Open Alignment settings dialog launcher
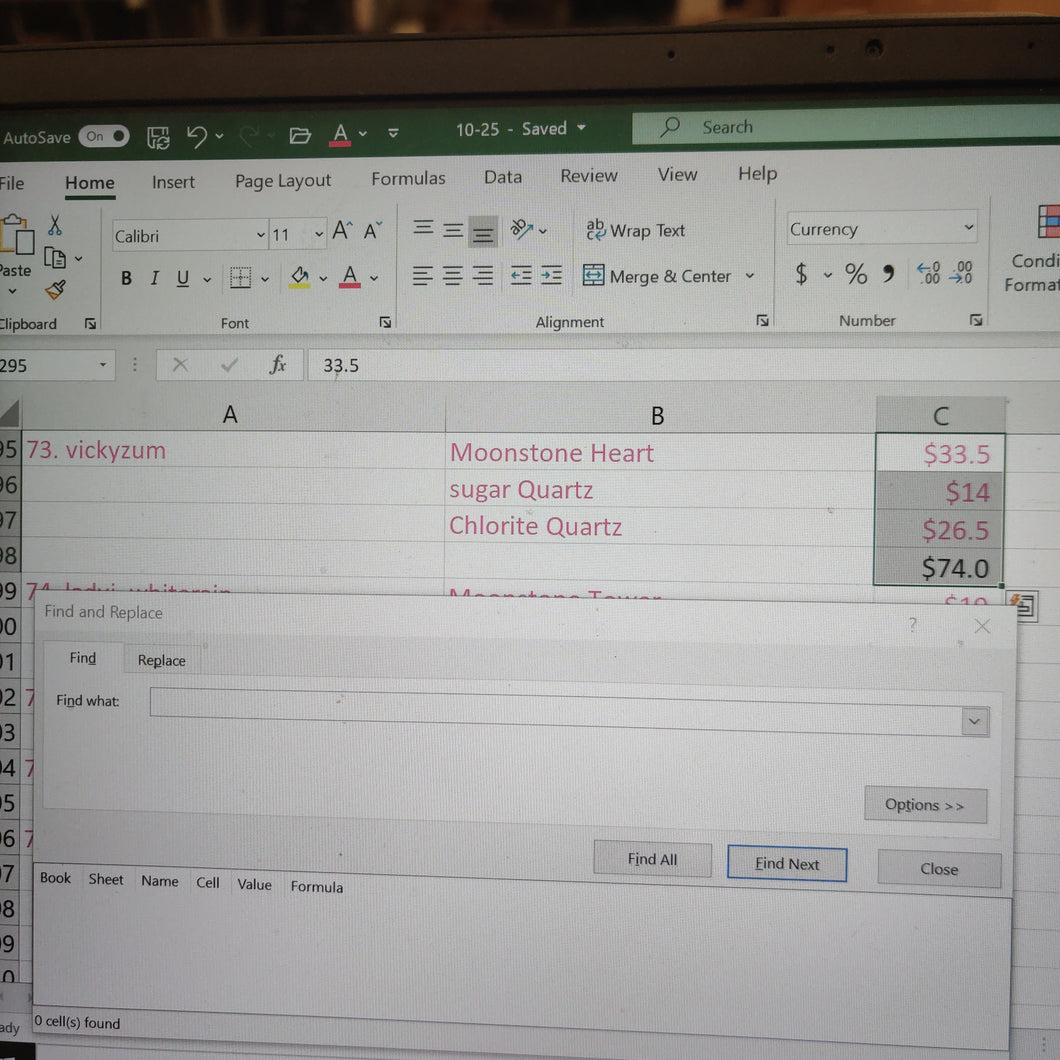Screen dimensions: 1060x1060 coord(763,320)
